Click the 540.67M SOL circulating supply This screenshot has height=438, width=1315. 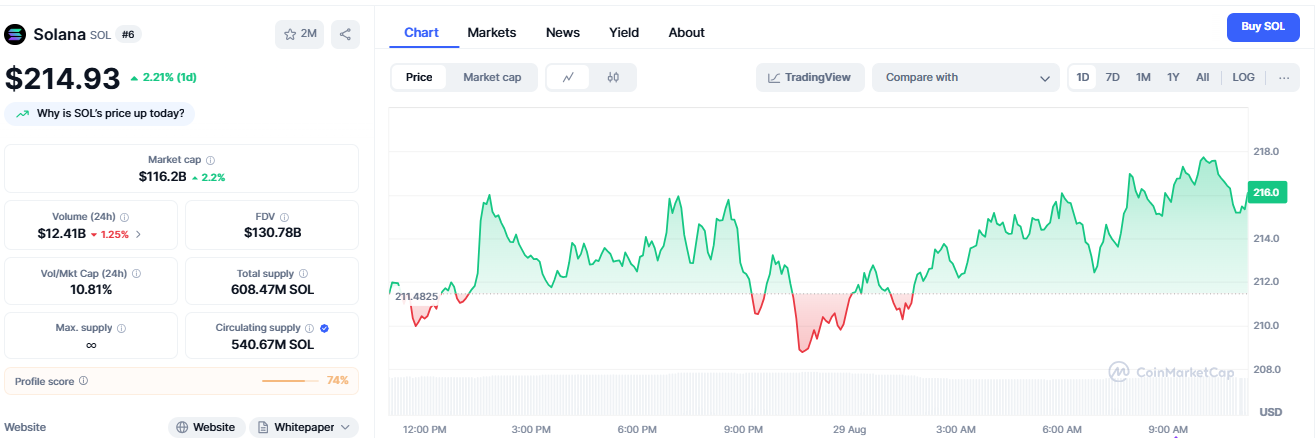(x=272, y=344)
